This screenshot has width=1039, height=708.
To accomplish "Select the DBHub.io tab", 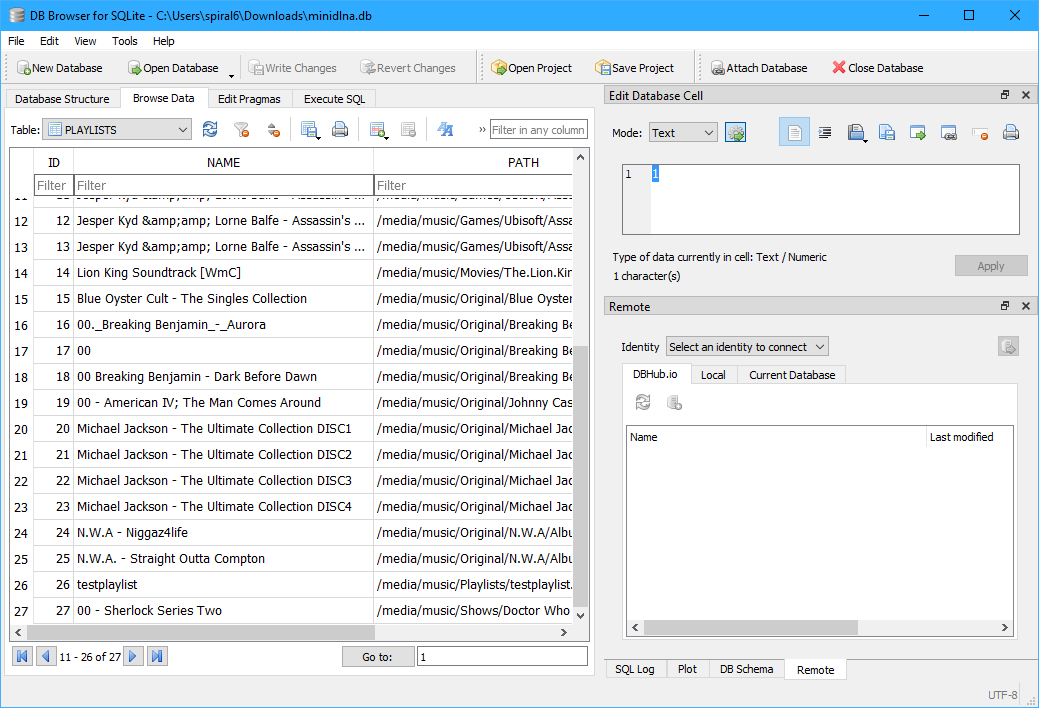I will coord(655,374).
